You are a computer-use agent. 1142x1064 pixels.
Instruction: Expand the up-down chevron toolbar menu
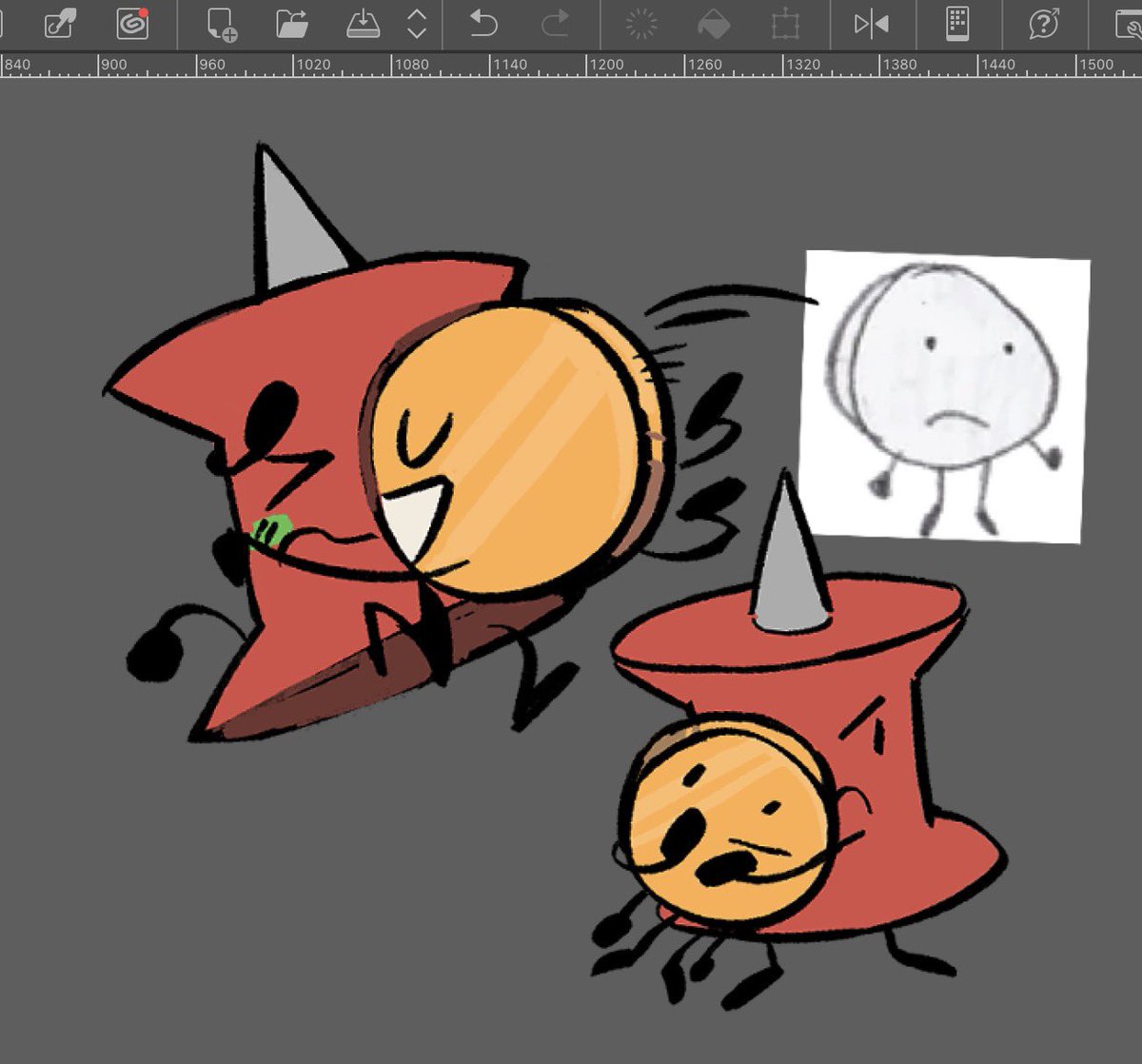(416, 24)
